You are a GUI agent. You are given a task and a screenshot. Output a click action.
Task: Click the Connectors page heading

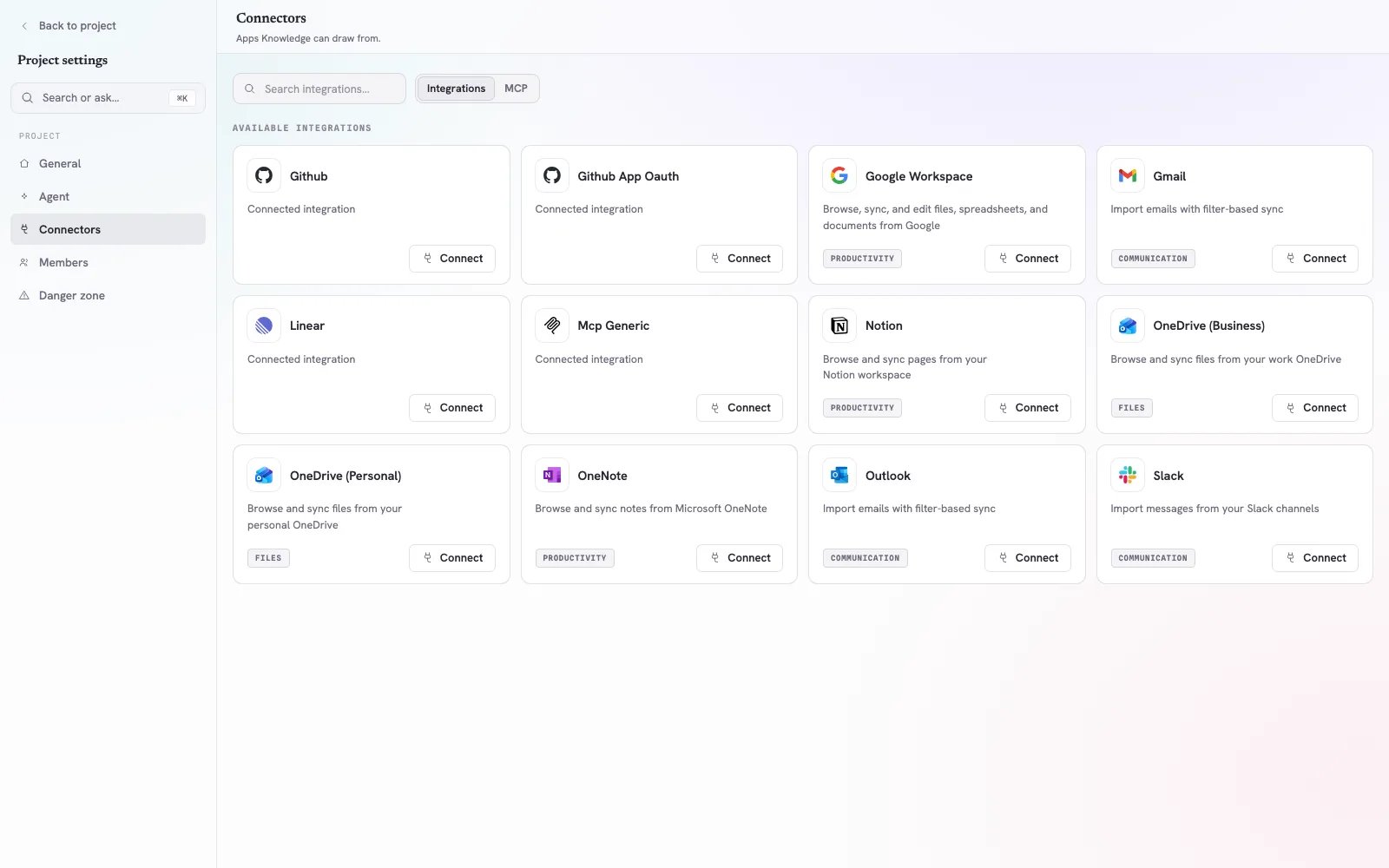click(x=271, y=18)
